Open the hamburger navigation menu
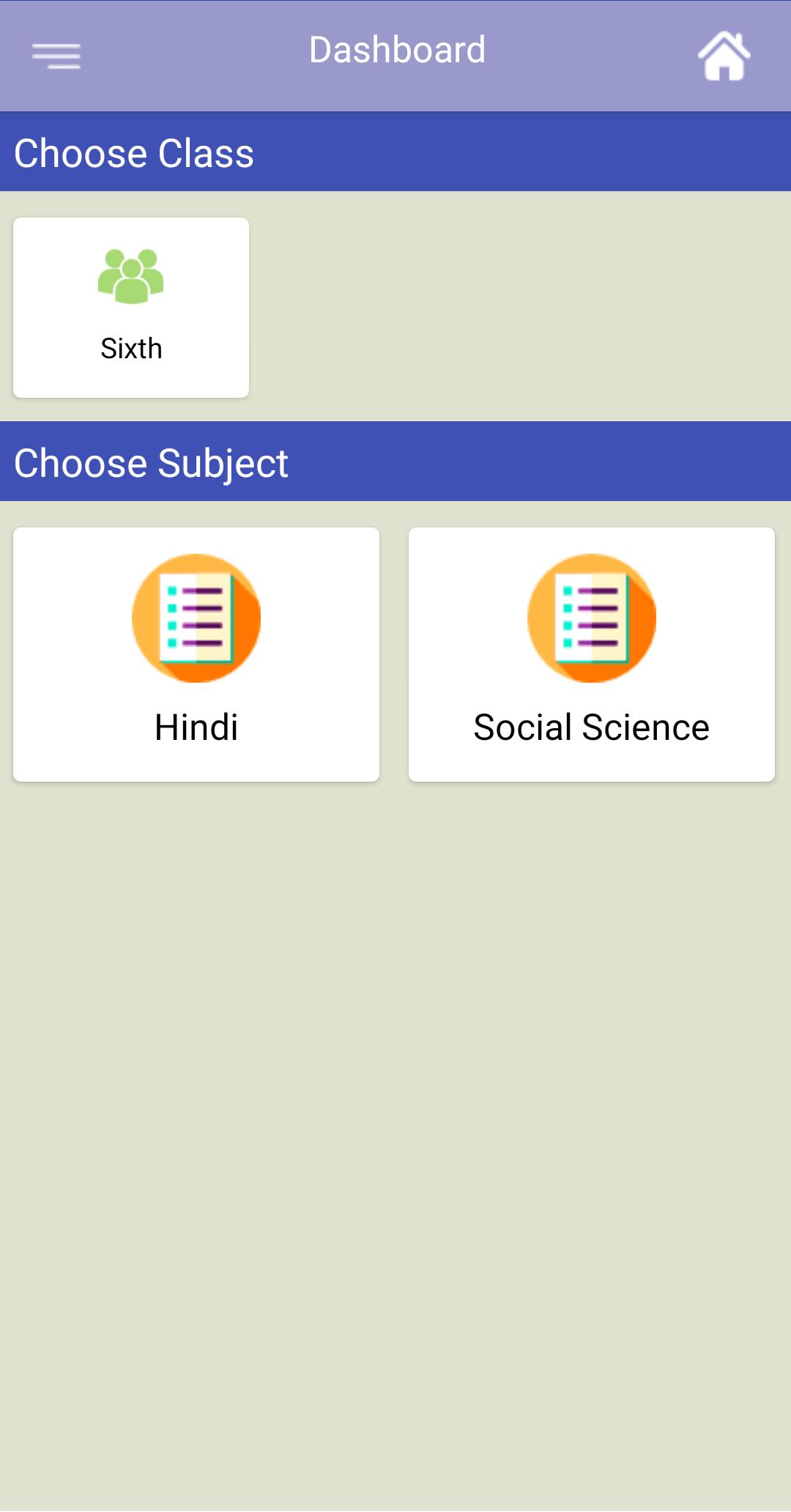791x1512 pixels. coord(56,56)
